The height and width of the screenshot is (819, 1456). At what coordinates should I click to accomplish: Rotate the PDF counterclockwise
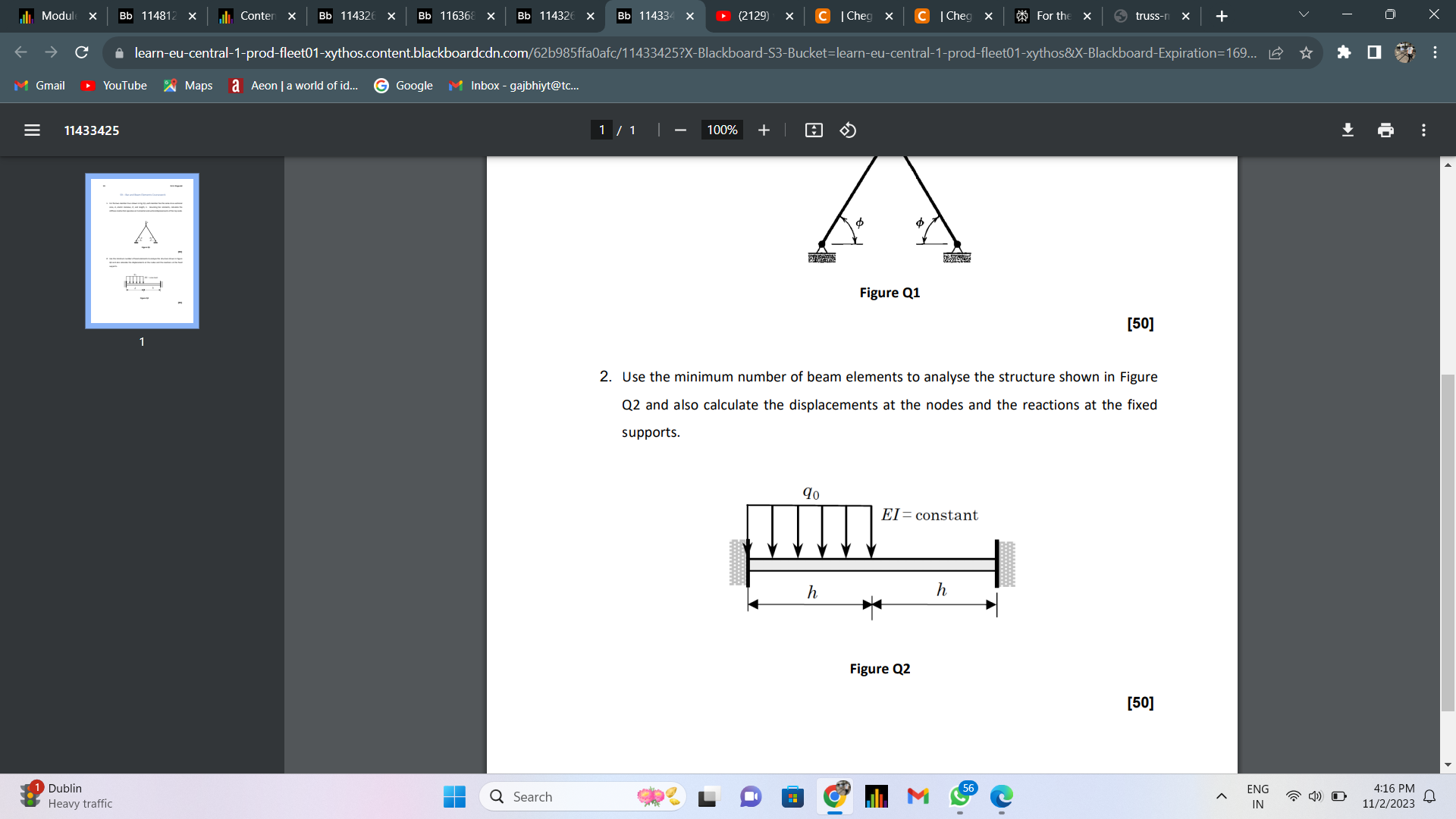coord(848,130)
